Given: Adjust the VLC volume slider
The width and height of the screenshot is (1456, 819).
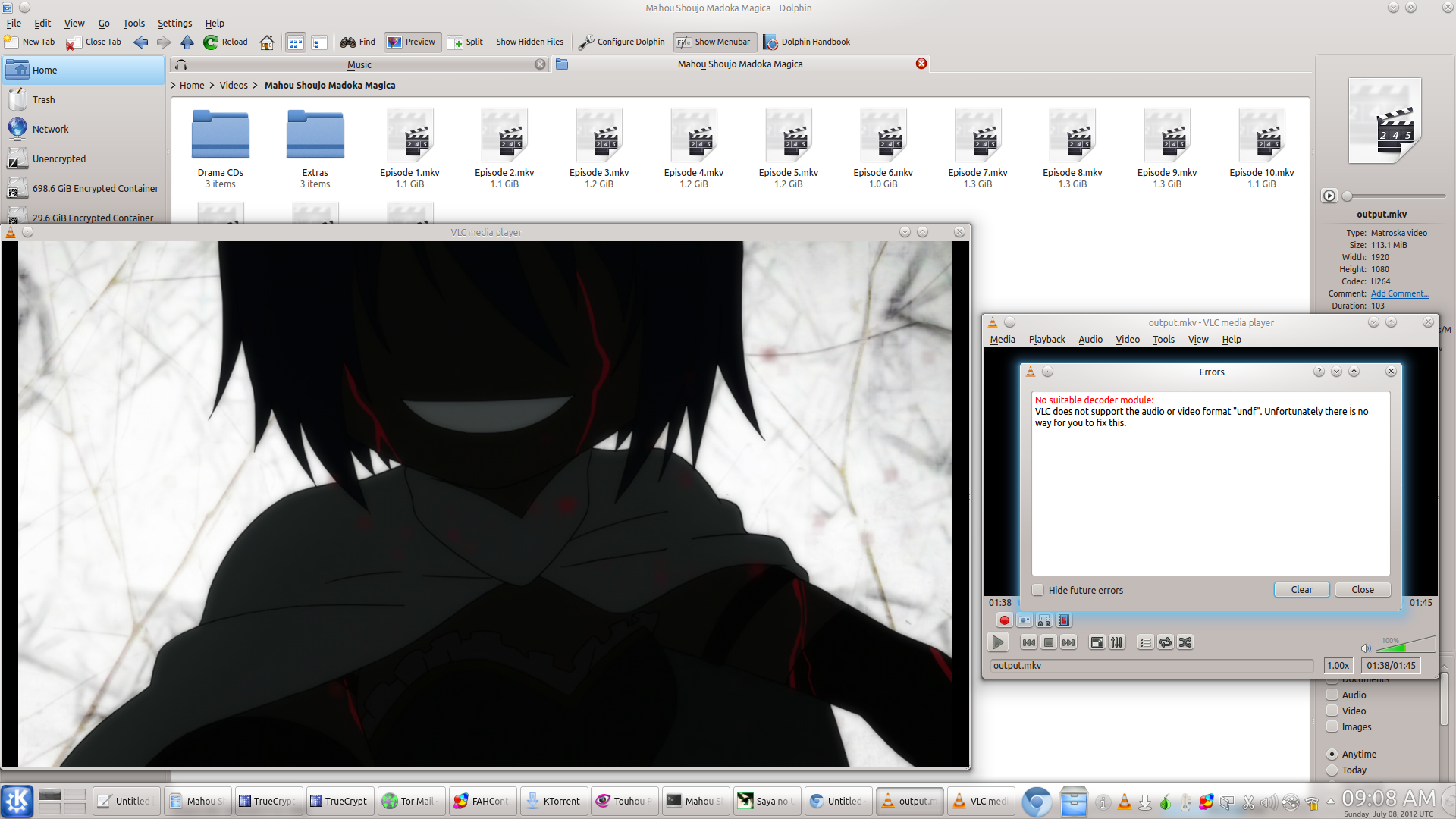Looking at the screenshot, I should pyautogui.click(x=1405, y=645).
